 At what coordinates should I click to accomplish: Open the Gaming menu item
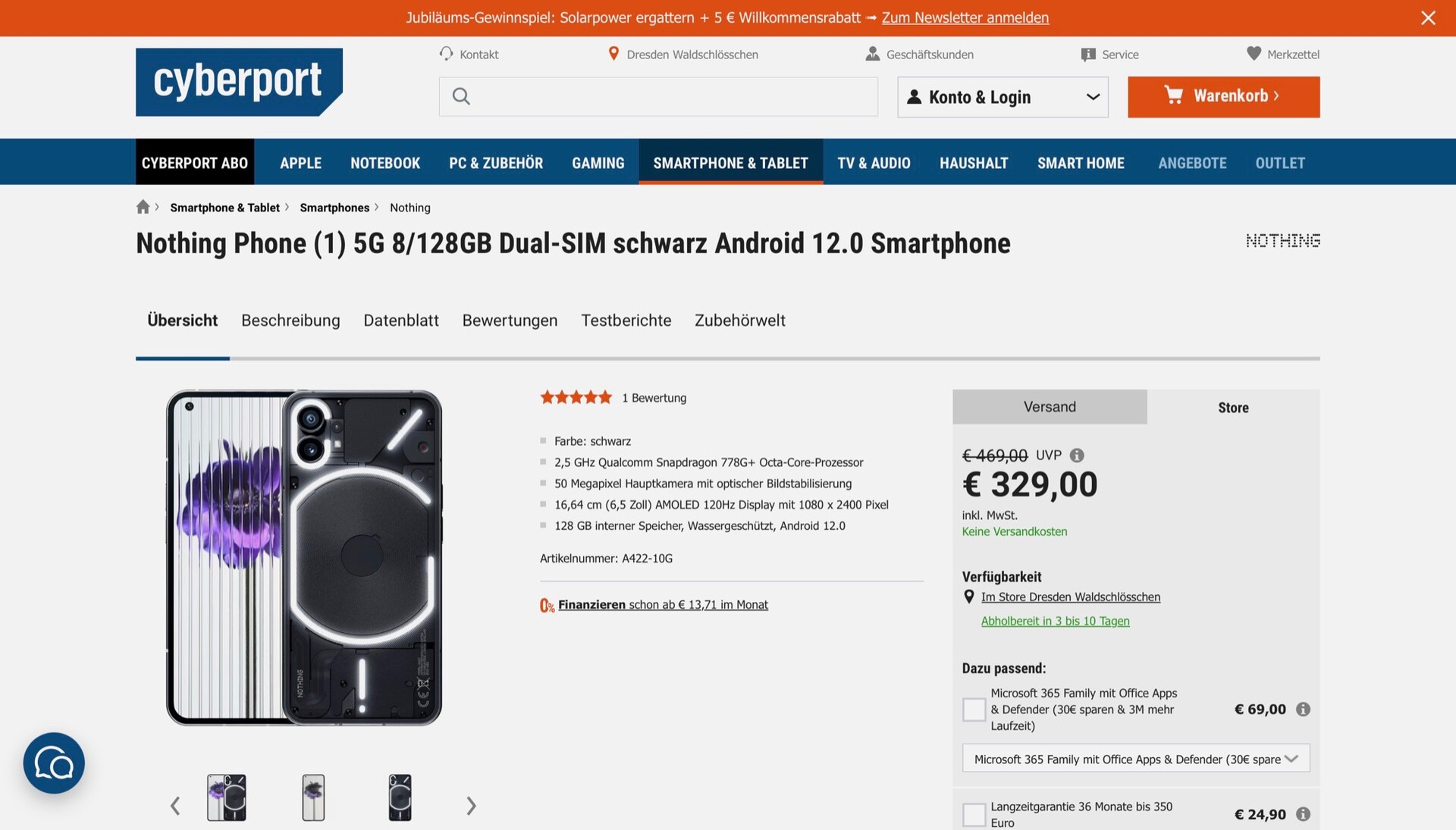(x=598, y=162)
